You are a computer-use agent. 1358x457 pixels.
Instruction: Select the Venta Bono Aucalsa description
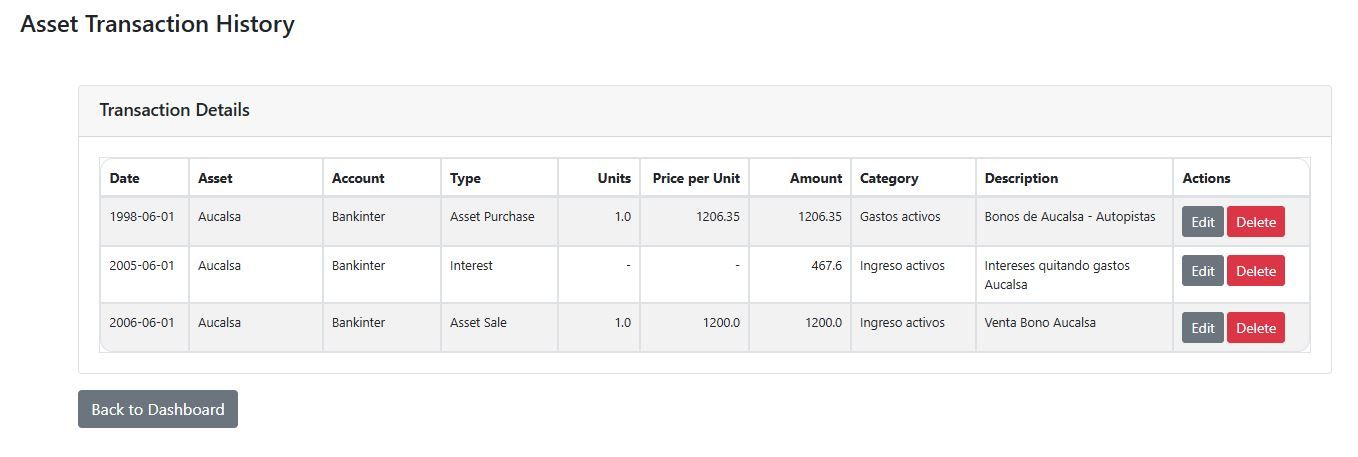[1040, 323]
